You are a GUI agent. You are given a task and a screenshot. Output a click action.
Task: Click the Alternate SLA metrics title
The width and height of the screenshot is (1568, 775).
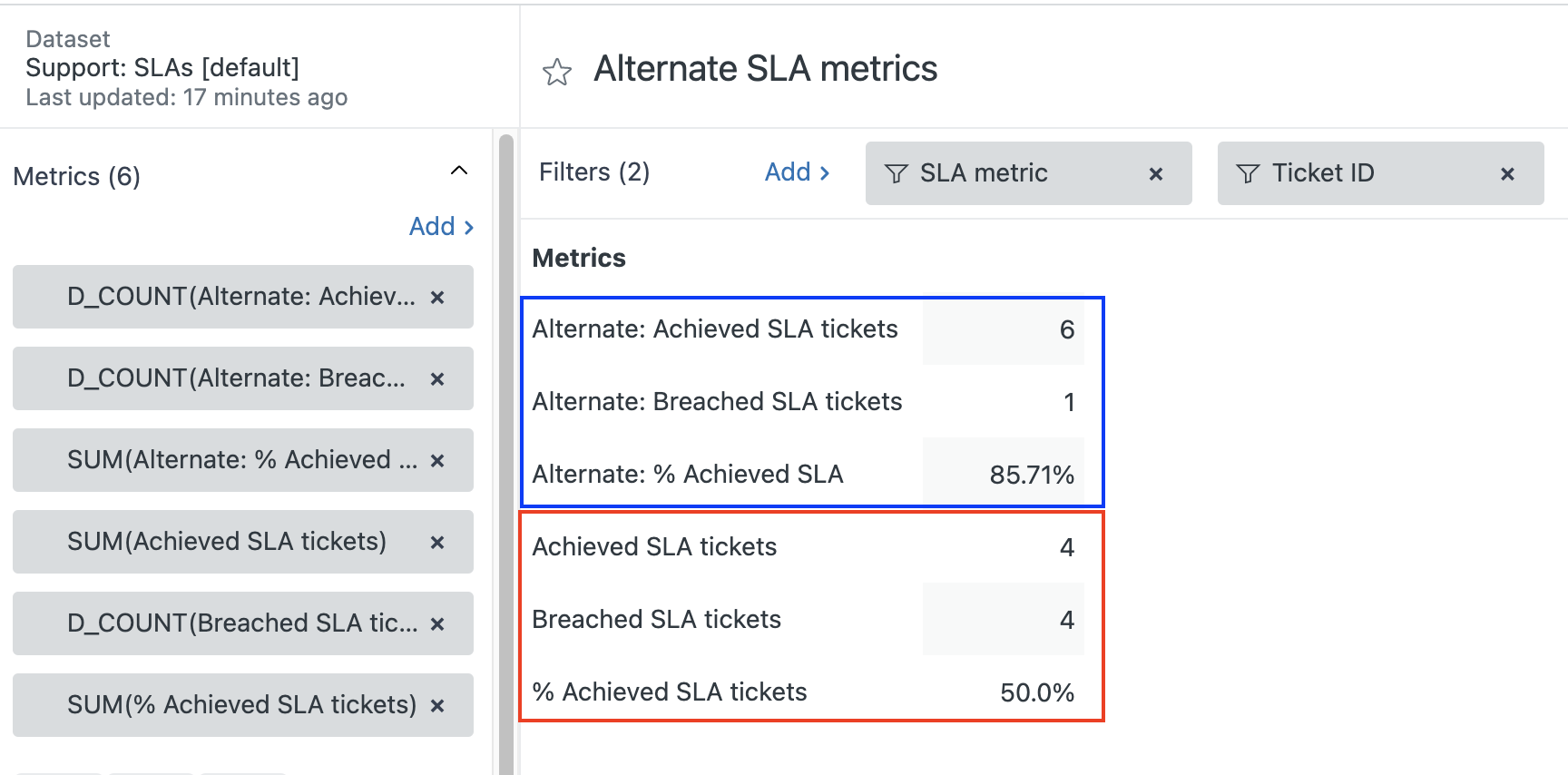tap(765, 69)
